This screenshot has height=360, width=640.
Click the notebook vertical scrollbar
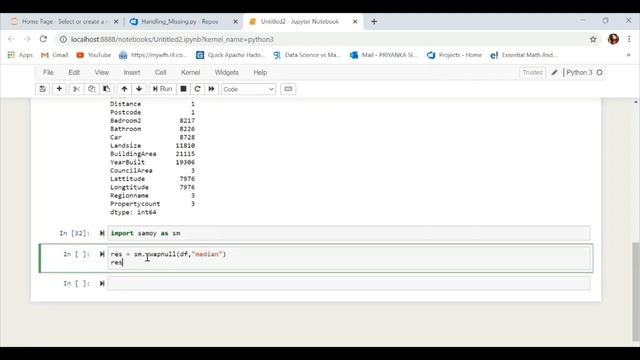(636, 292)
